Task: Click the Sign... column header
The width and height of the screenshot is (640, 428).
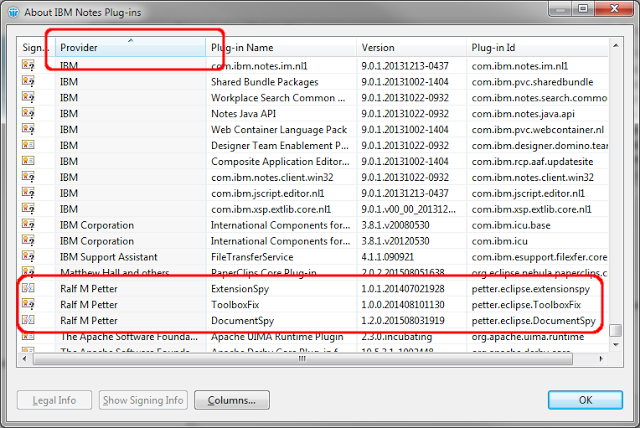Action: tap(36, 47)
